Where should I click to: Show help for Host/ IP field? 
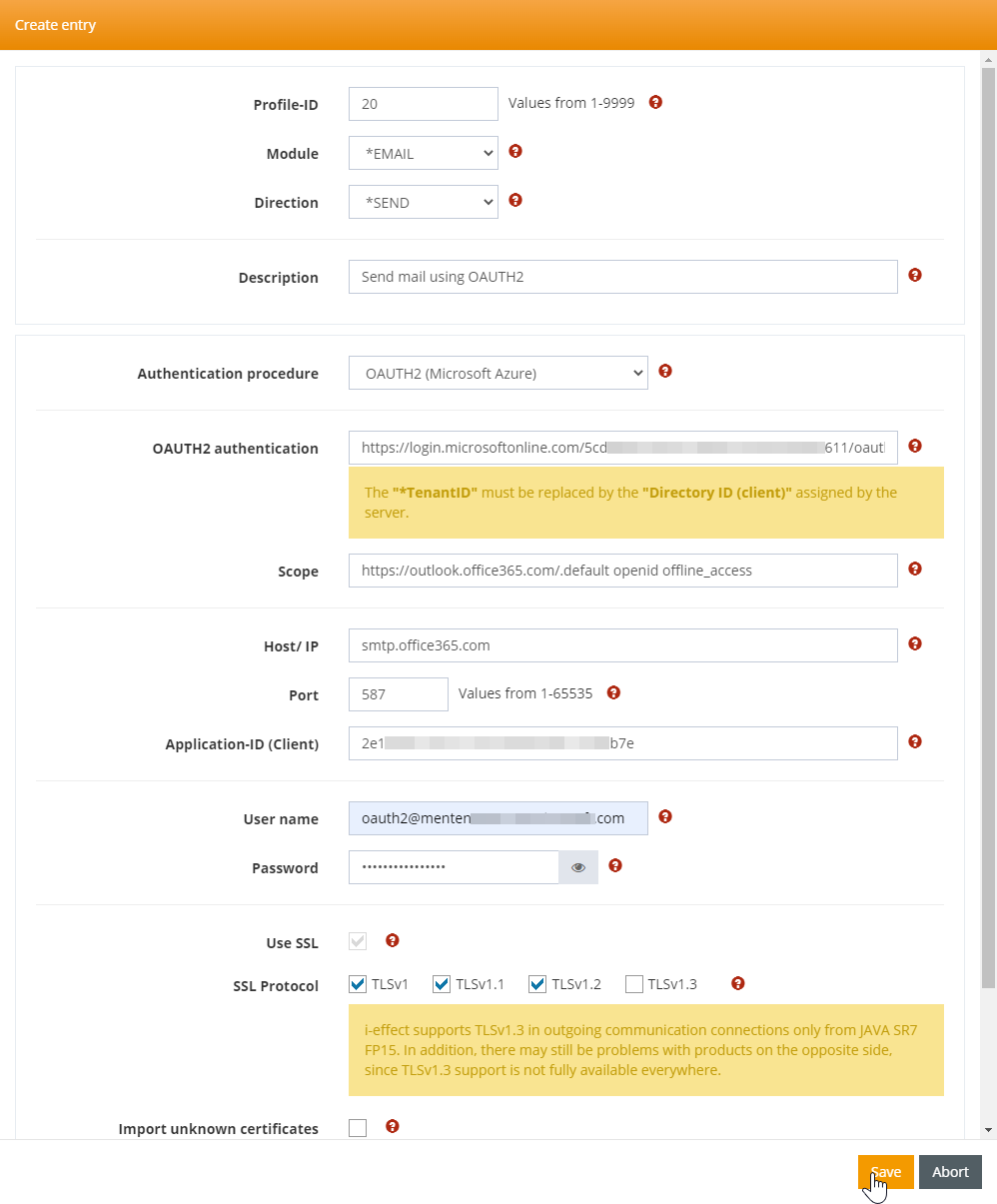(x=915, y=643)
